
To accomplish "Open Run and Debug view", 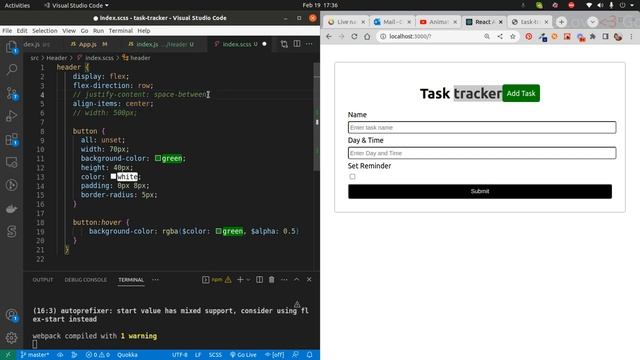I will (x=11, y=116).
